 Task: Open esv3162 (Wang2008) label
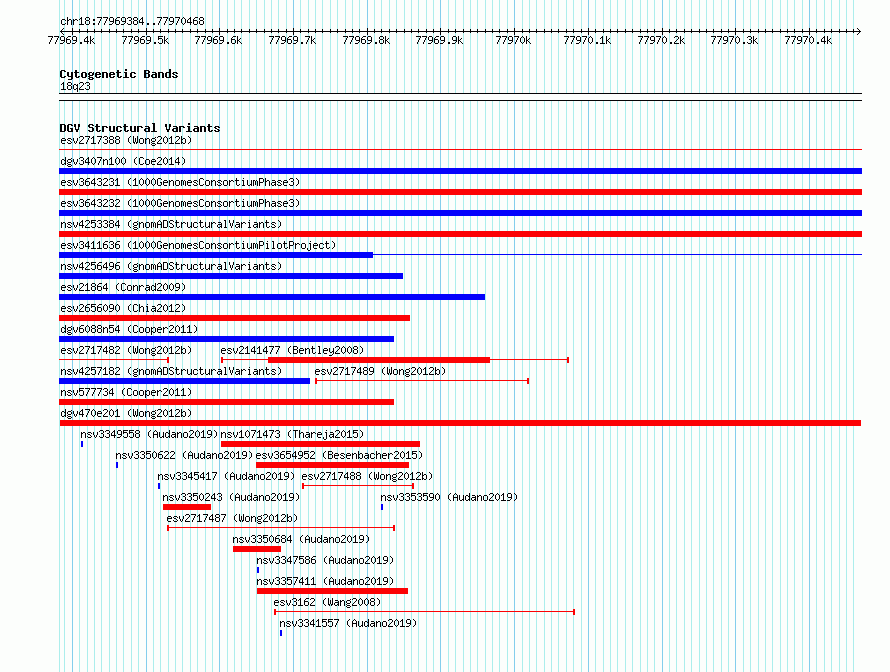pyautogui.click(x=327, y=602)
